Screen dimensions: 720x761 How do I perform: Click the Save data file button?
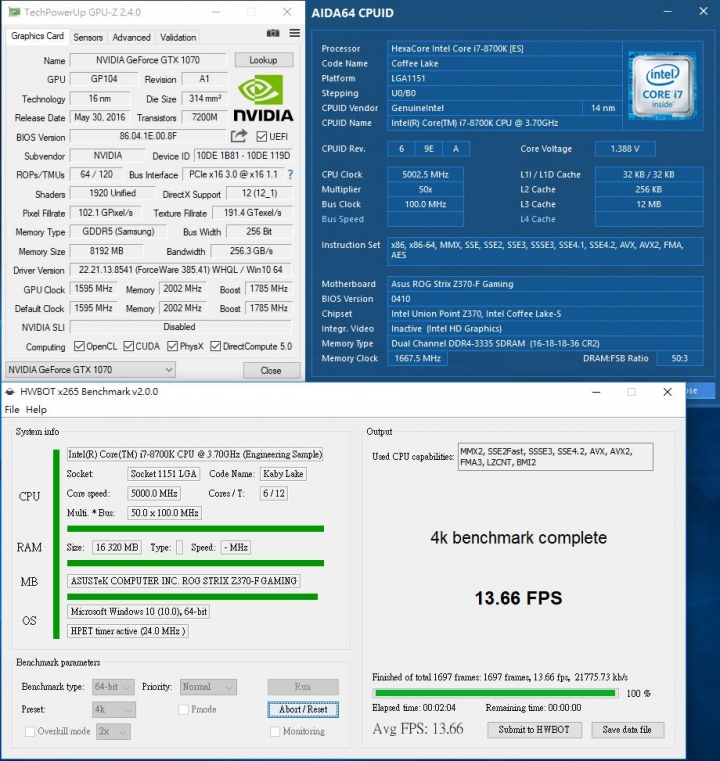pyautogui.click(x=627, y=730)
